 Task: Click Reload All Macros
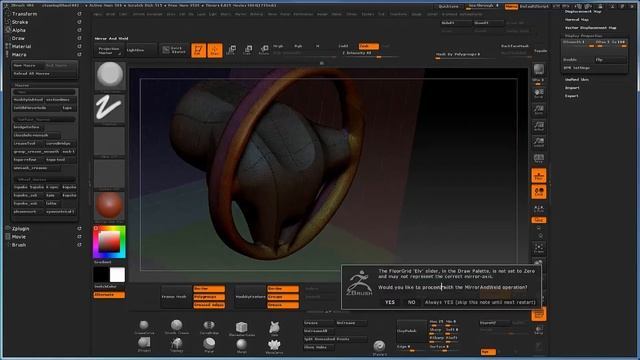44,73
